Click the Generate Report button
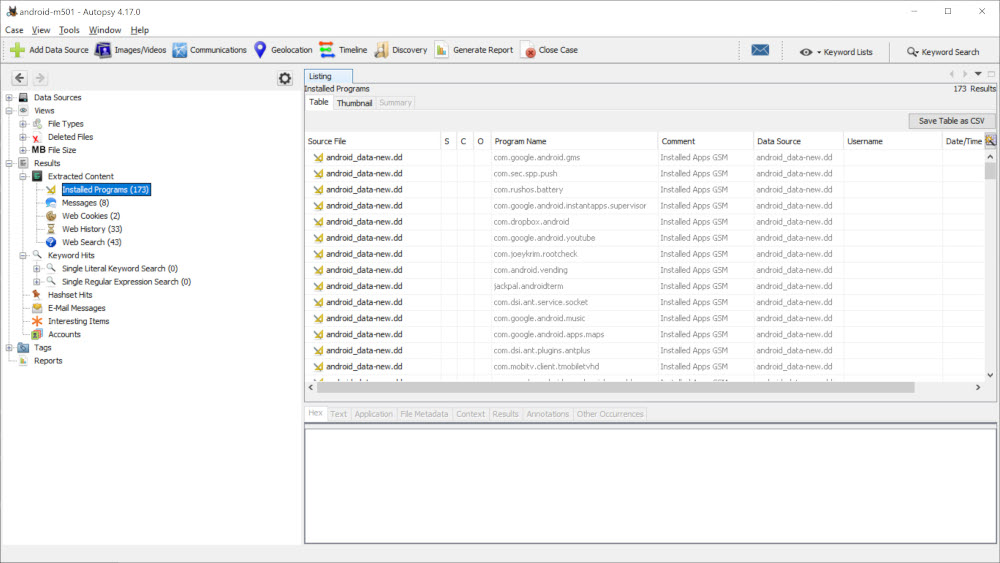This screenshot has width=1000, height=563. (x=474, y=50)
